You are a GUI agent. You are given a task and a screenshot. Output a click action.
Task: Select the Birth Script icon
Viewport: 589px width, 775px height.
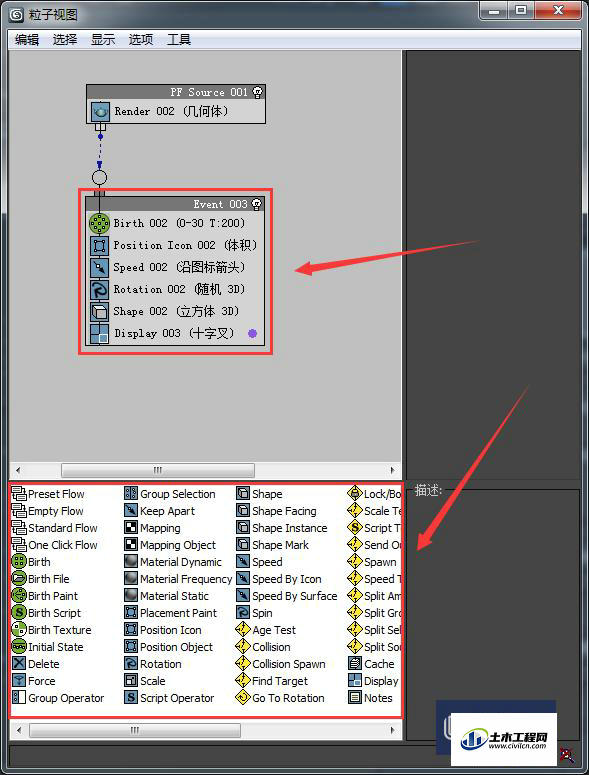tap(19, 613)
